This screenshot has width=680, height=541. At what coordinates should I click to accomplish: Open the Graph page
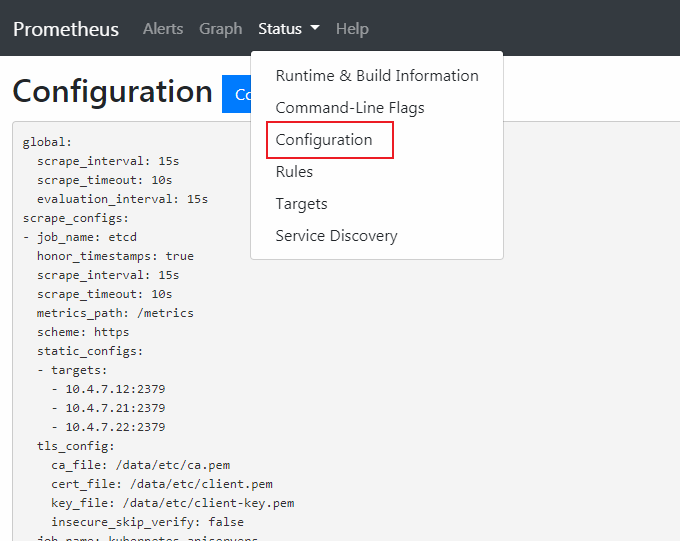(x=221, y=29)
